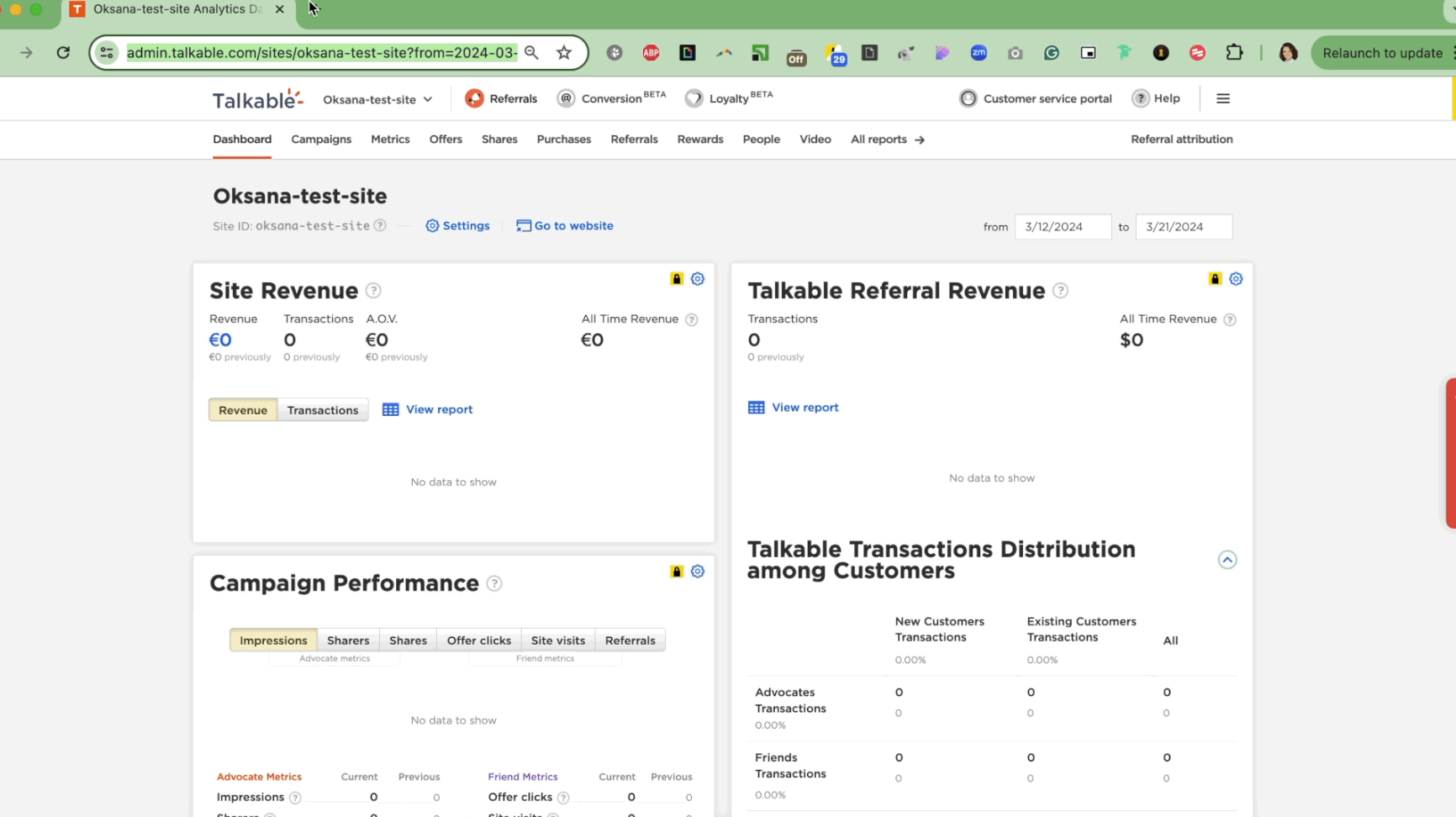Reload the page in the browser
The height and width of the screenshot is (817, 1456).
click(63, 52)
